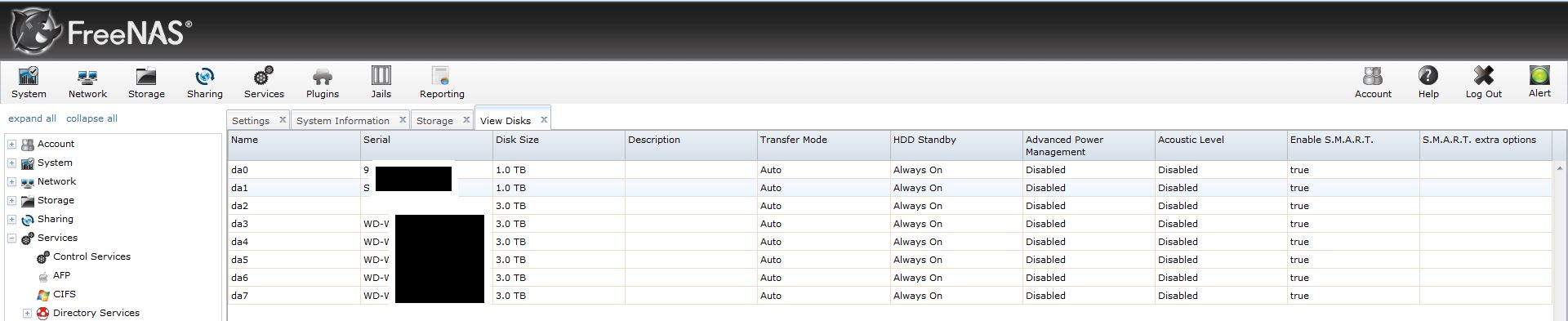
Task: Click the expand all link
Action: point(32,118)
